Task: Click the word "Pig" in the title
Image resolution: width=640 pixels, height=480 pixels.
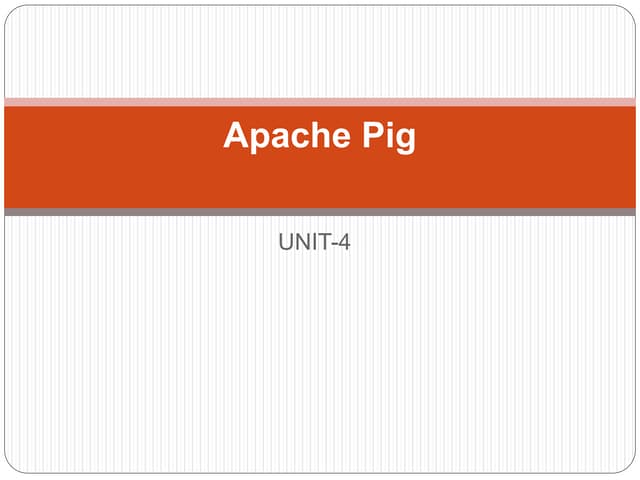Action: (x=387, y=136)
